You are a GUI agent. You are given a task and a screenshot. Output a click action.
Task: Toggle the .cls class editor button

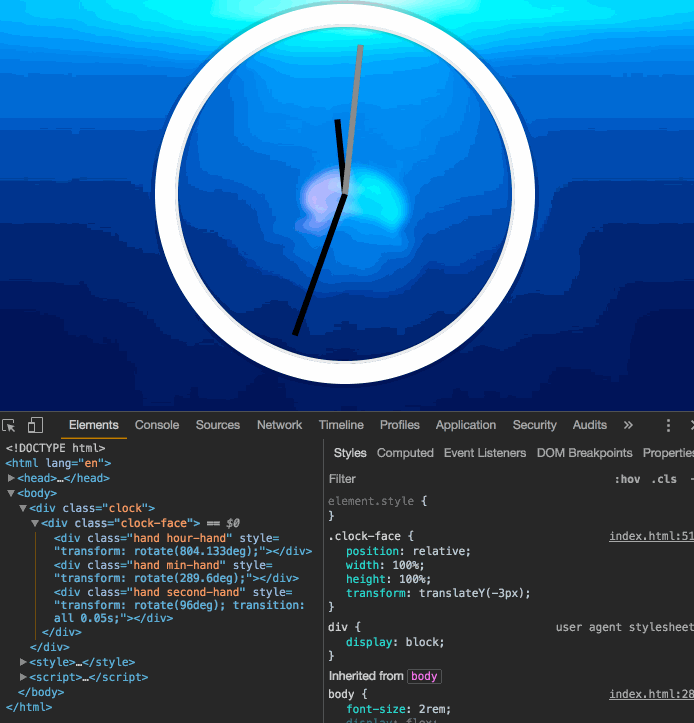click(x=664, y=479)
